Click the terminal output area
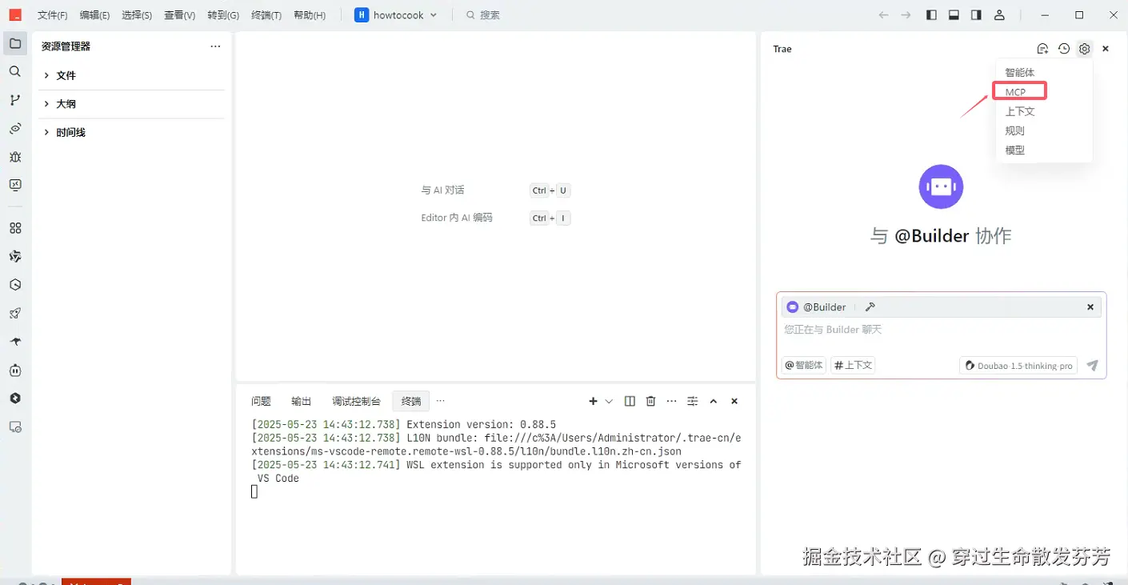 coord(496,495)
